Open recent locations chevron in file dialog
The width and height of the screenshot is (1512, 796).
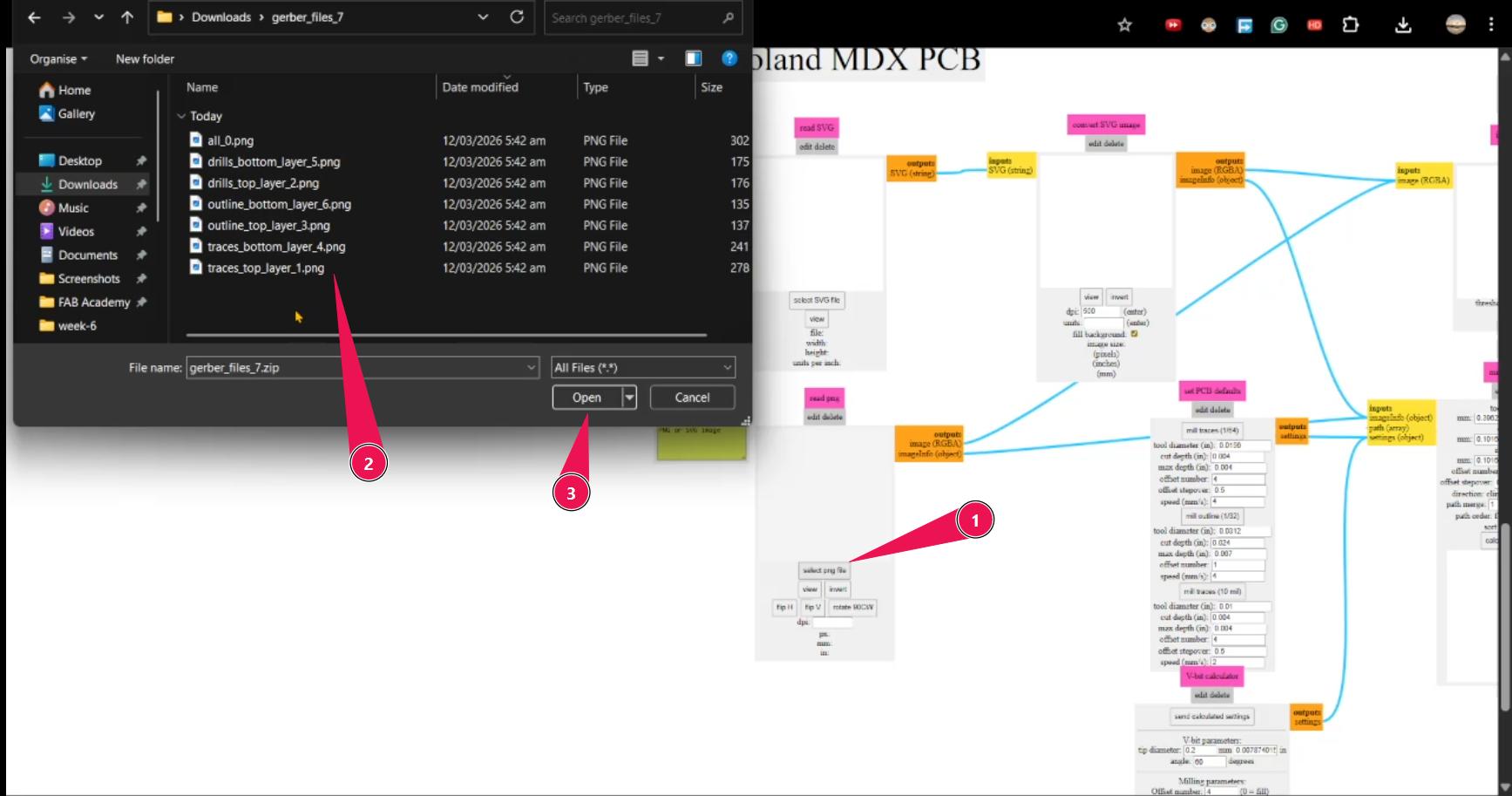[98, 17]
